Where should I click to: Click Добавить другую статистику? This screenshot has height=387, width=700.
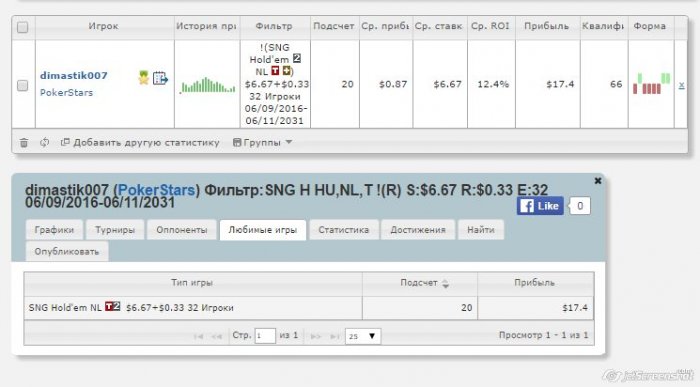(140, 142)
